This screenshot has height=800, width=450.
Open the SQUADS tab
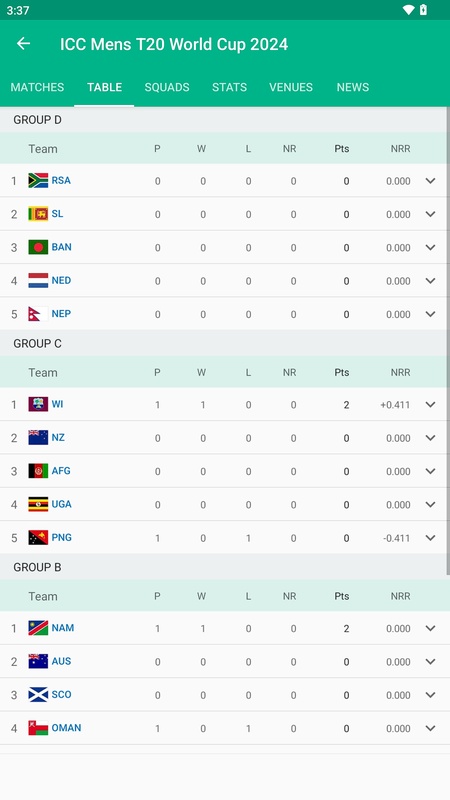(x=167, y=87)
